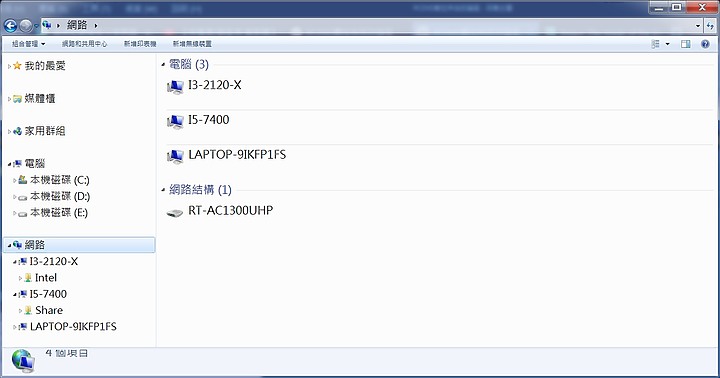Expand 媒體櫃 tree node
Screen dimensions: 720x378
(x=9, y=99)
